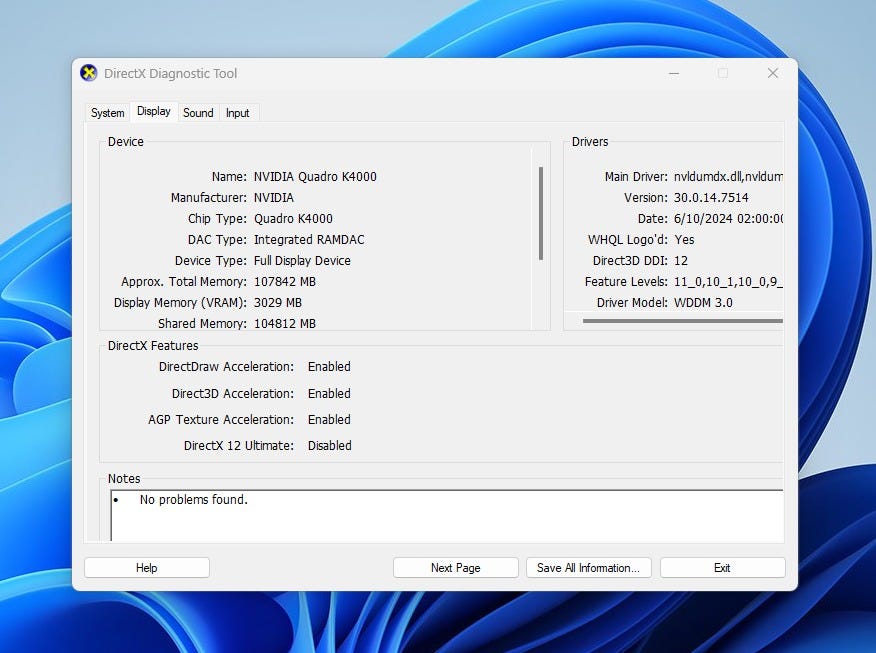Click VRAM value 3029 MB
The width and height of the screenshot is (876, 653).
click(278, 303)
